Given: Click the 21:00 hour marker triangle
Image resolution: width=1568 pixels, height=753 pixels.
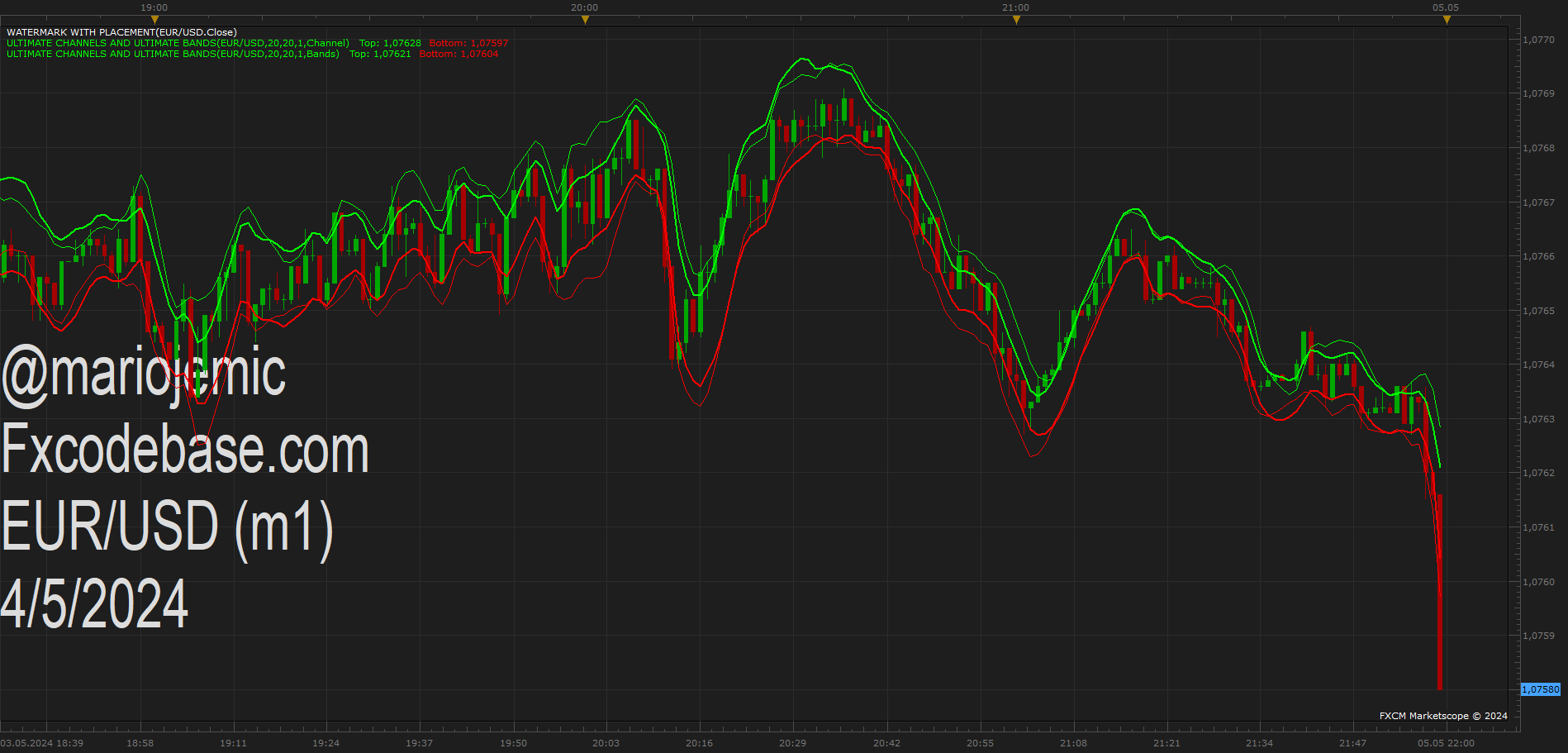Looking at the screenshot, I should 1016,20.
